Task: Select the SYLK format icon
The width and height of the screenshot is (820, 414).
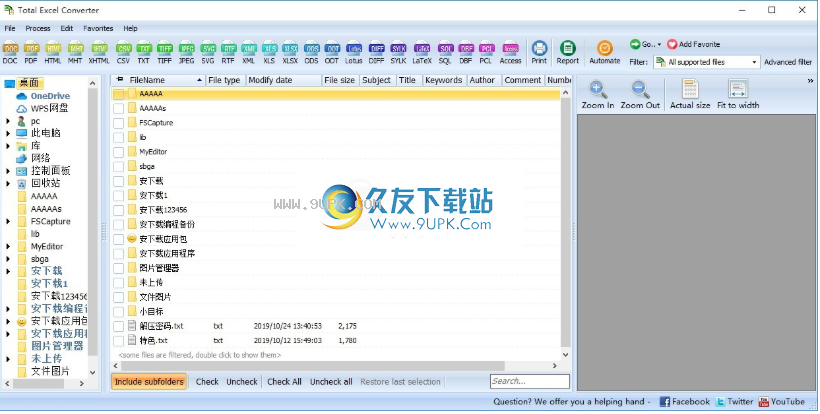Action: click(398, 52)
